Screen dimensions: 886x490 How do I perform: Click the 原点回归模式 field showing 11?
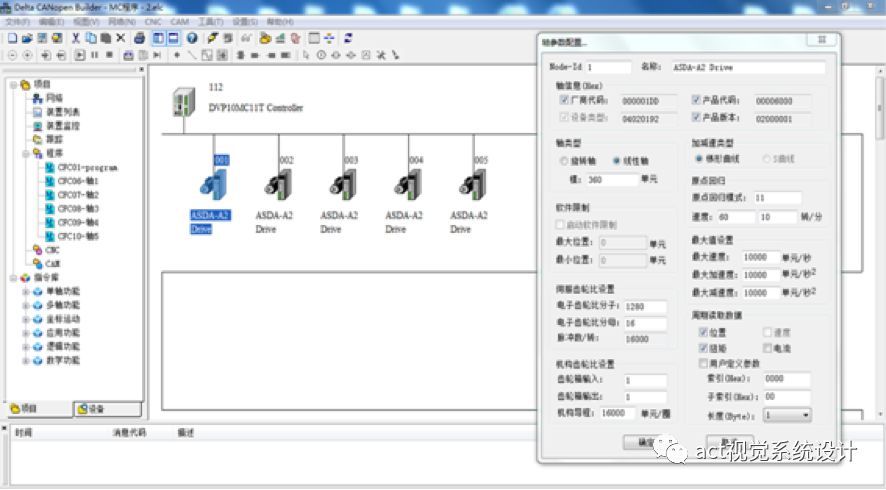click(x=778, y=198)
